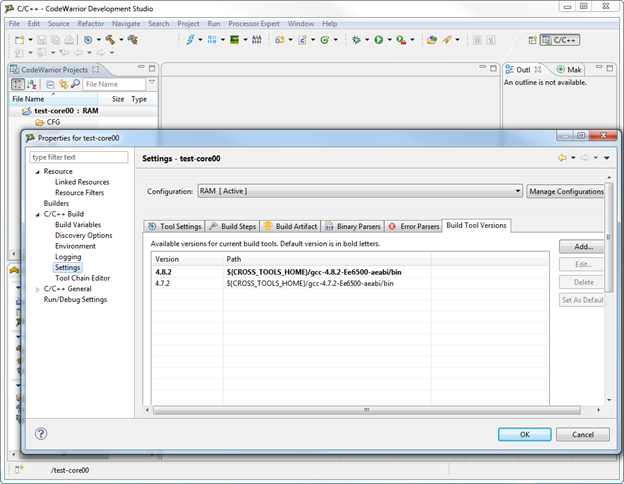Select Tool Chain Editor in properties tree

click(x=82, y=278)
